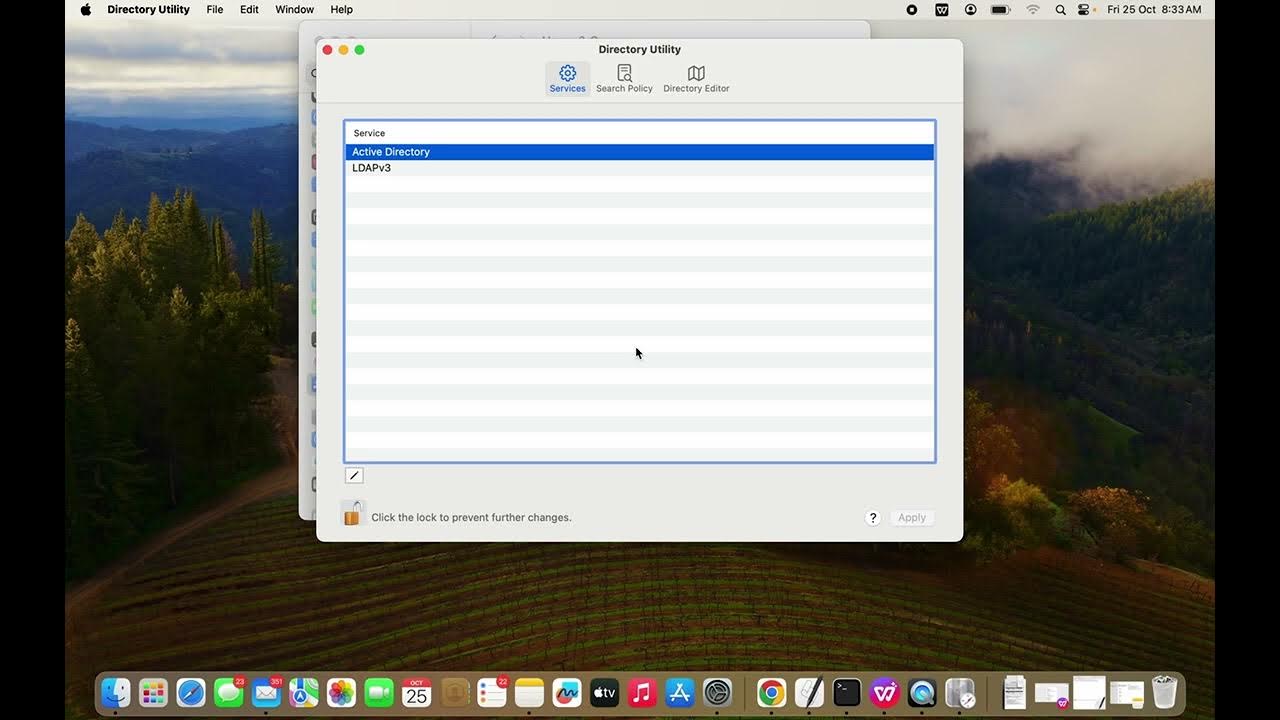Select the Active Directory service row
This screenshot has height=720, width=1280.
click(640, 152)
